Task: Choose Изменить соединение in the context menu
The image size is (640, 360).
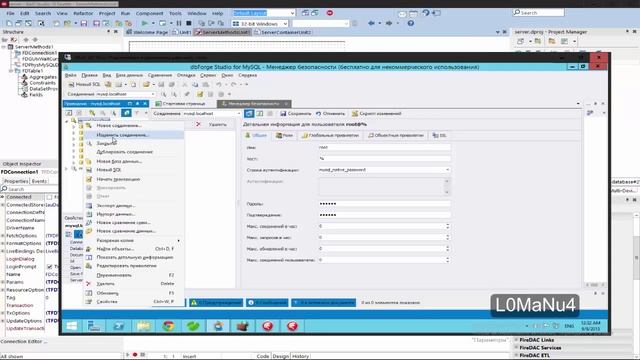Action: pos(135,135)
